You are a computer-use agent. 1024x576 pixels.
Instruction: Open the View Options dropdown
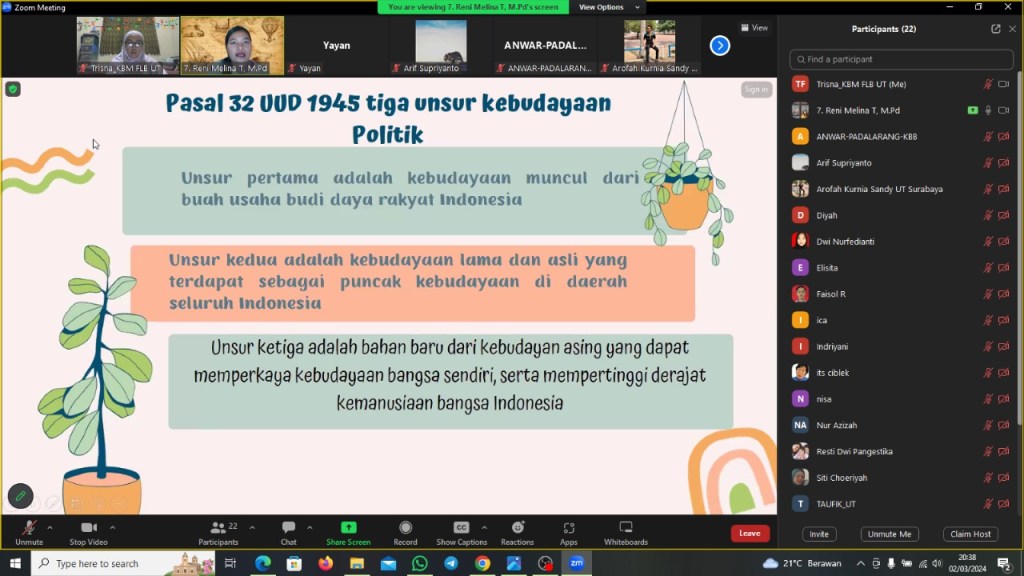(x=605, y=7)
